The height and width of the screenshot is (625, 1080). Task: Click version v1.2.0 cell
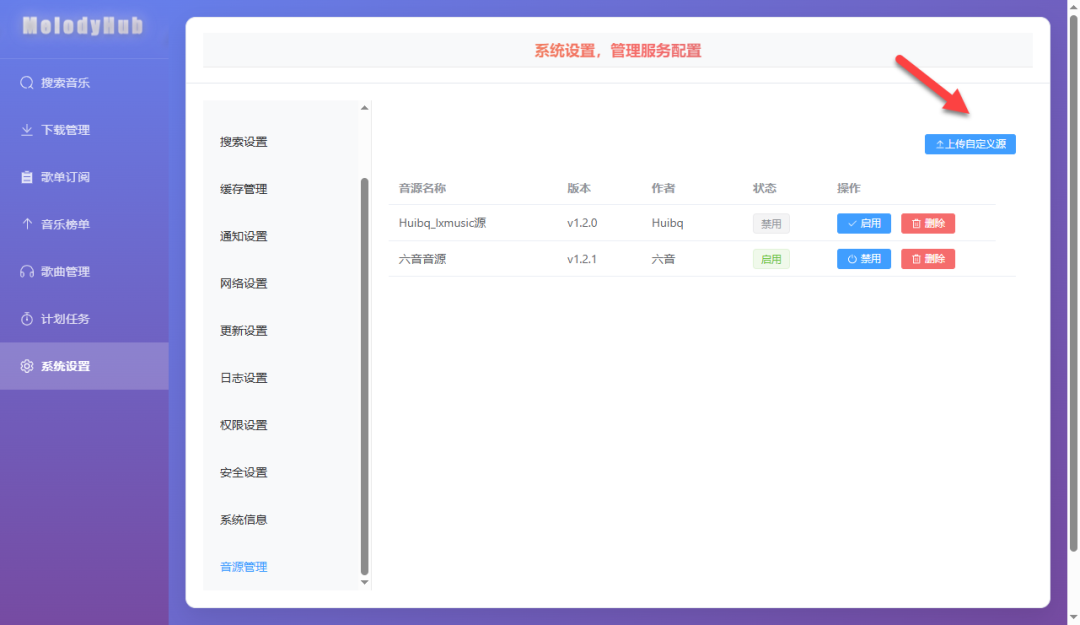(x=582, y=223)
